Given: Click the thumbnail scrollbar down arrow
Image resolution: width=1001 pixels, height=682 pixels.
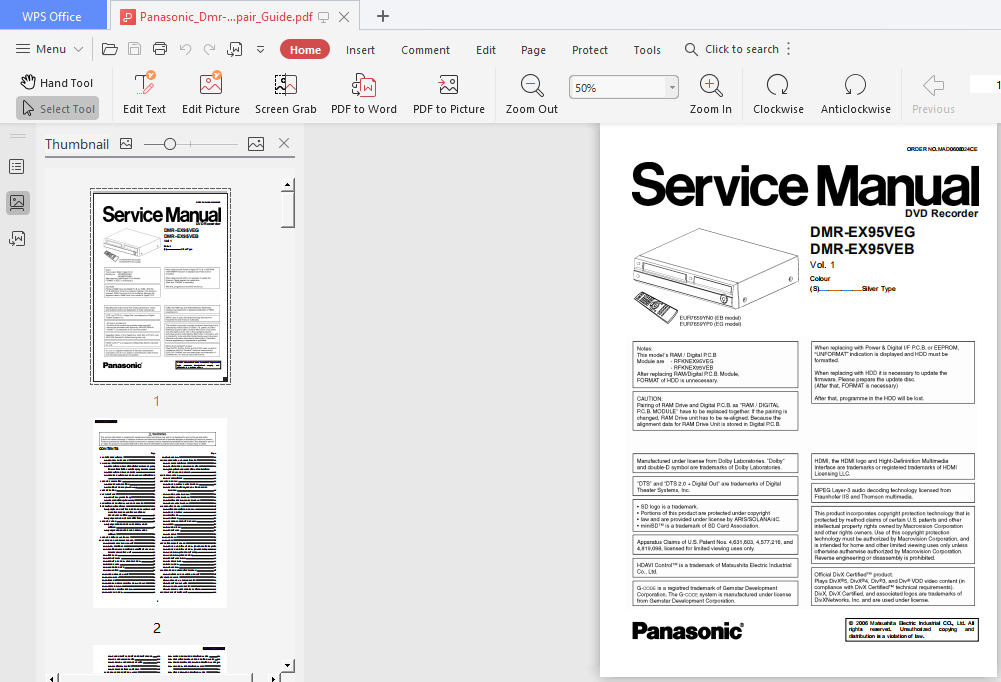Looking at the screenshot, I should (x=287, y=666).
